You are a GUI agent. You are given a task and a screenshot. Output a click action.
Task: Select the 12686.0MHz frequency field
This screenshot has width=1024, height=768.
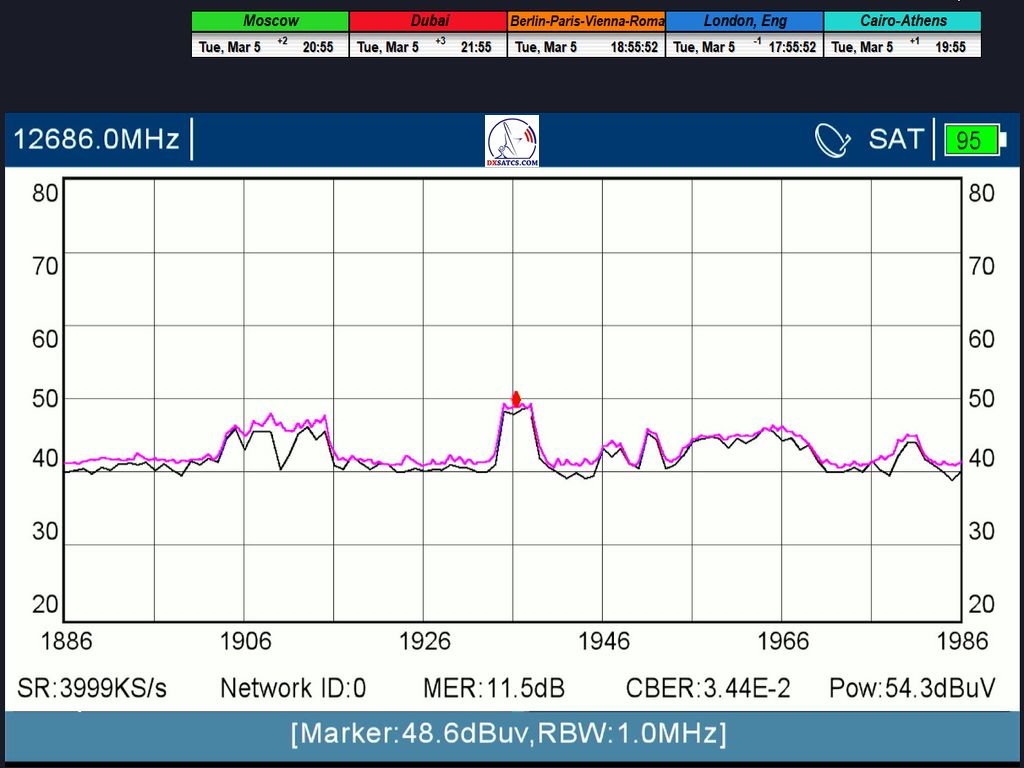click(x=97, y=139)
